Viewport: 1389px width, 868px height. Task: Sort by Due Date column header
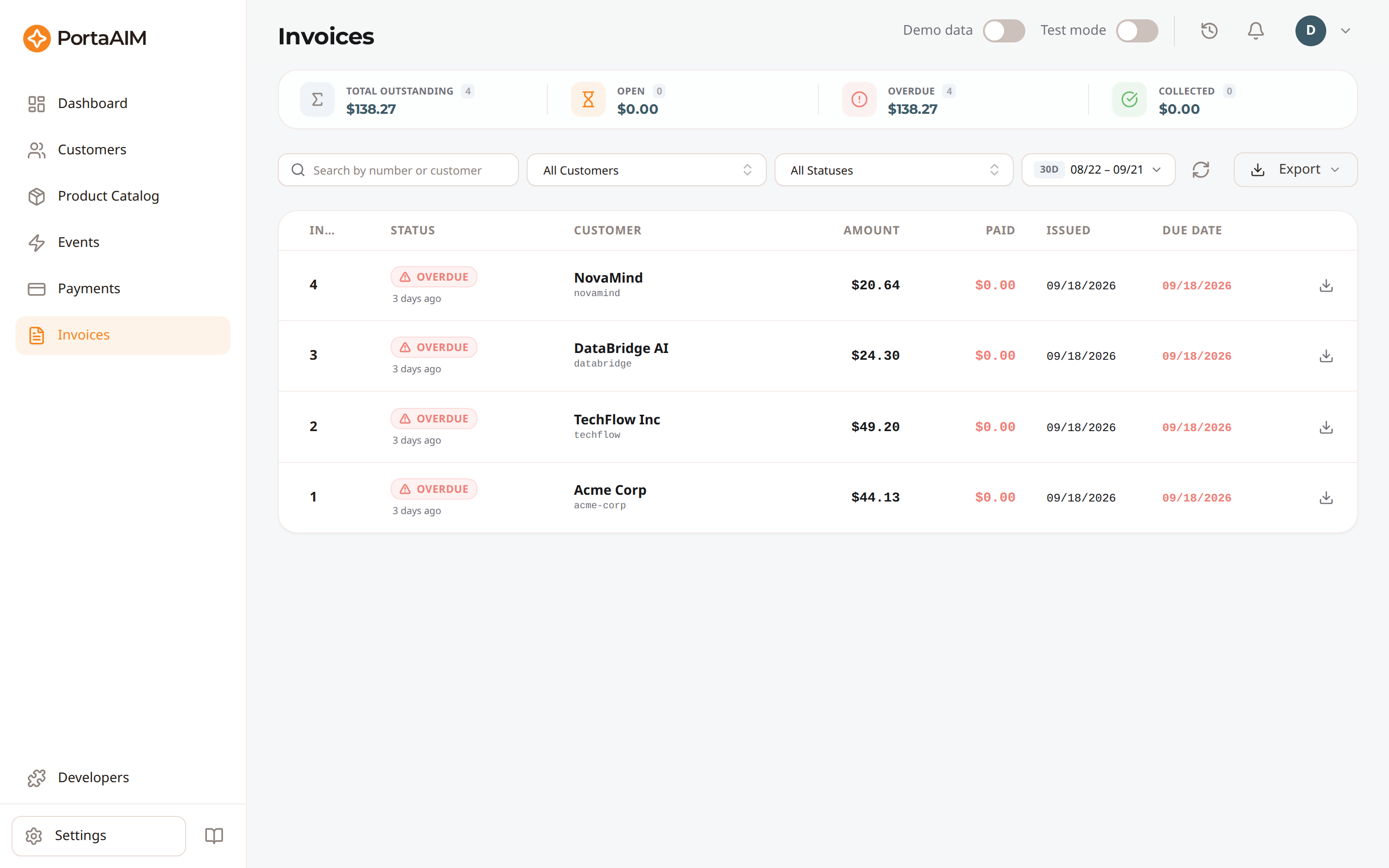coord(1192,230)
